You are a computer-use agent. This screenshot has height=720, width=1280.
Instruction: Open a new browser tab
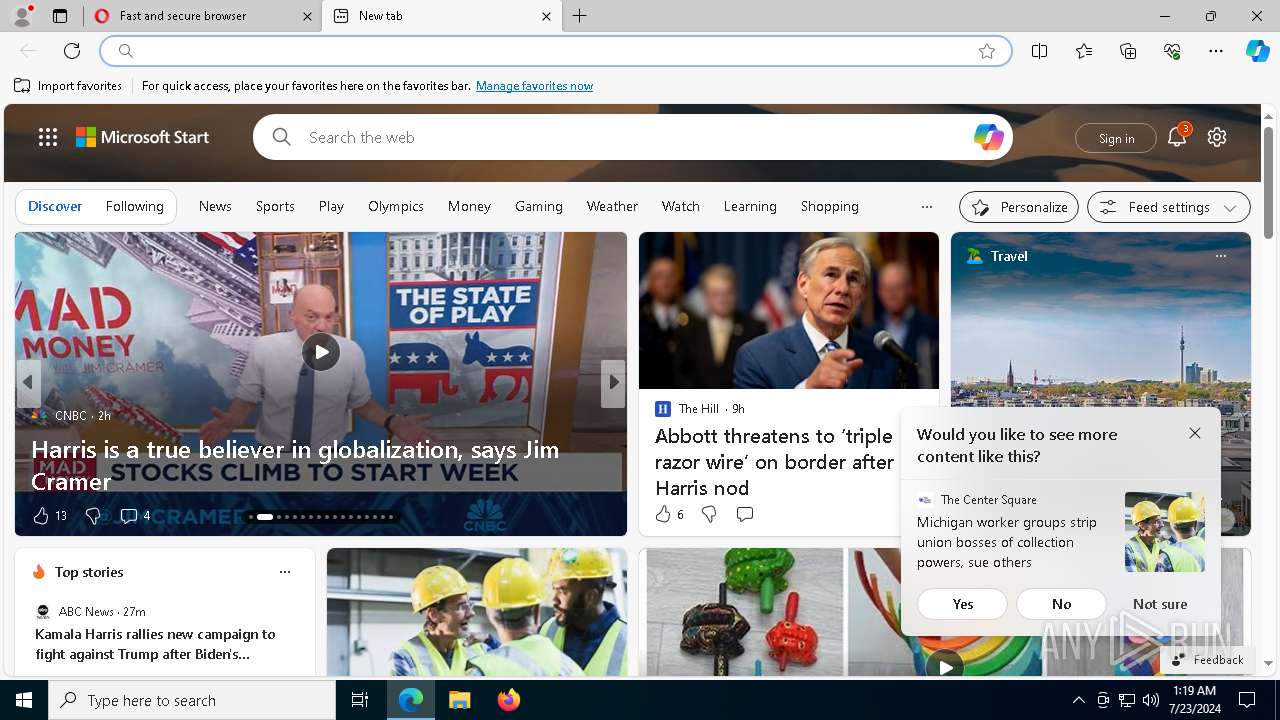[x=580, y=16]
